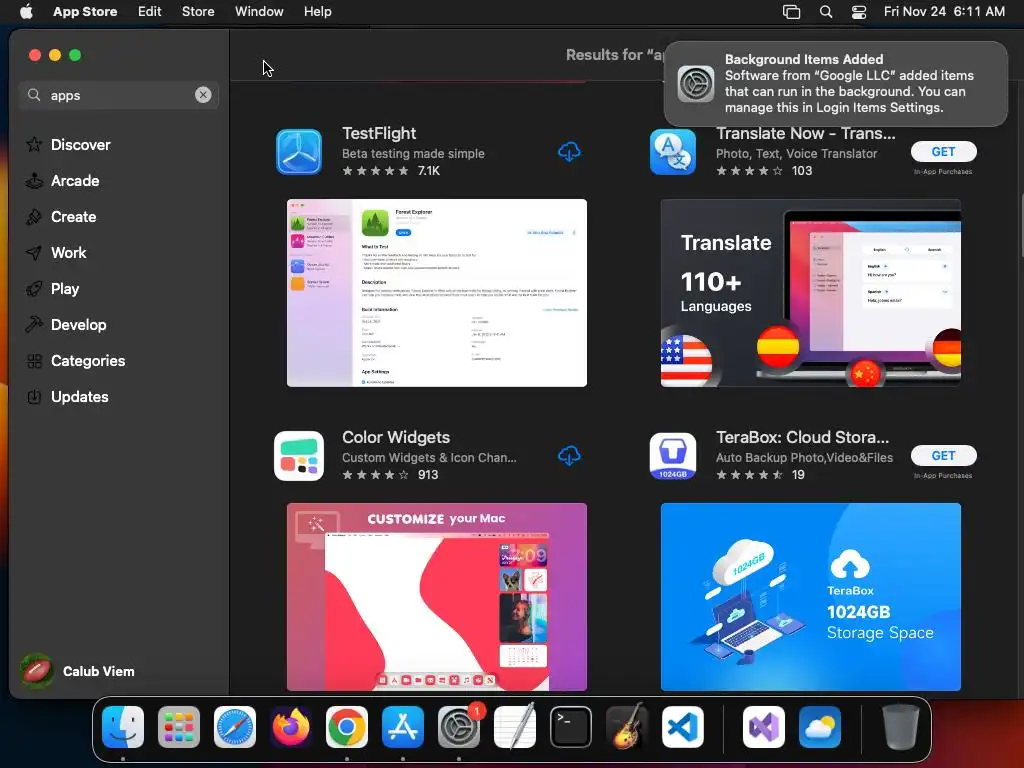Launch Google Chrome from the Dock
The image size is (1024, 768).
point(347,727)
